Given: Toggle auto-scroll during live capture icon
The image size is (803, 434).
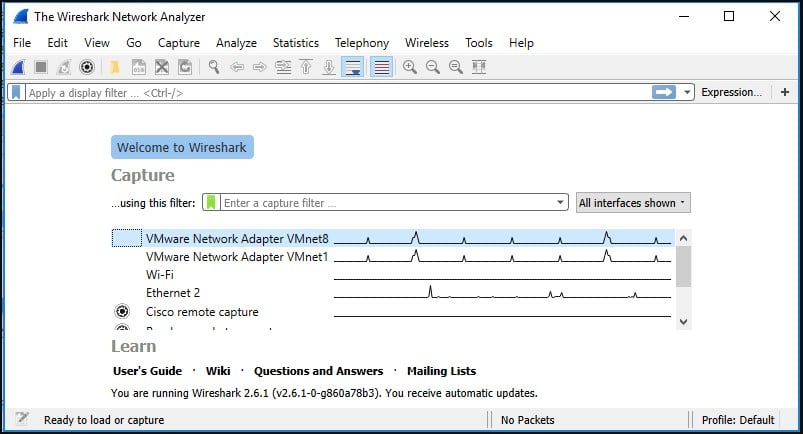Looking at the screenshot, I should pyautogui.click(x=353, y=67).
